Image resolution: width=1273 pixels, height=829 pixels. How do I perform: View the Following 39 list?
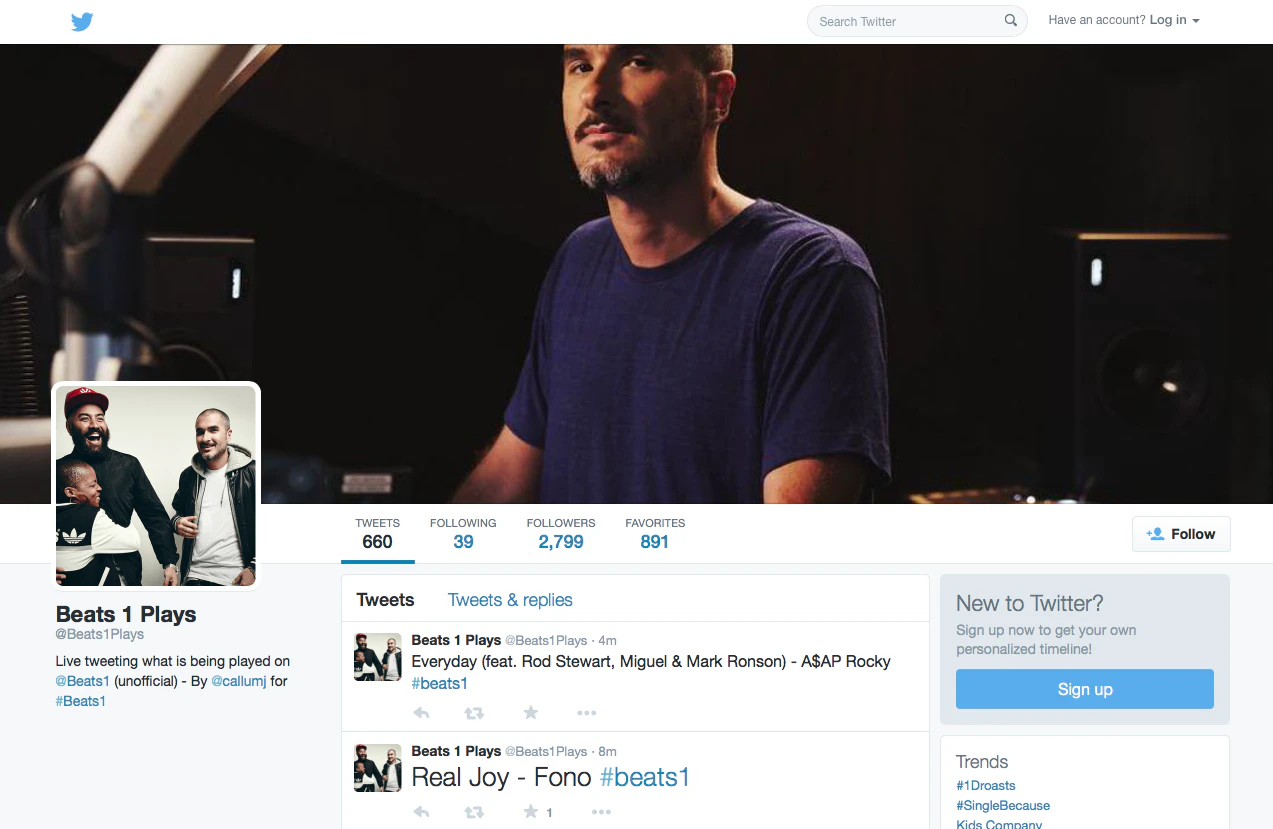tap(463, 535)
